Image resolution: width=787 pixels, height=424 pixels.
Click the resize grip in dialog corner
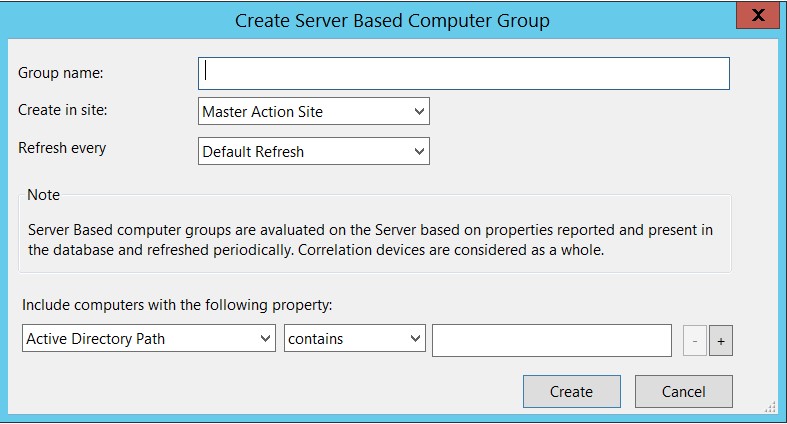(x=770, y=408)
